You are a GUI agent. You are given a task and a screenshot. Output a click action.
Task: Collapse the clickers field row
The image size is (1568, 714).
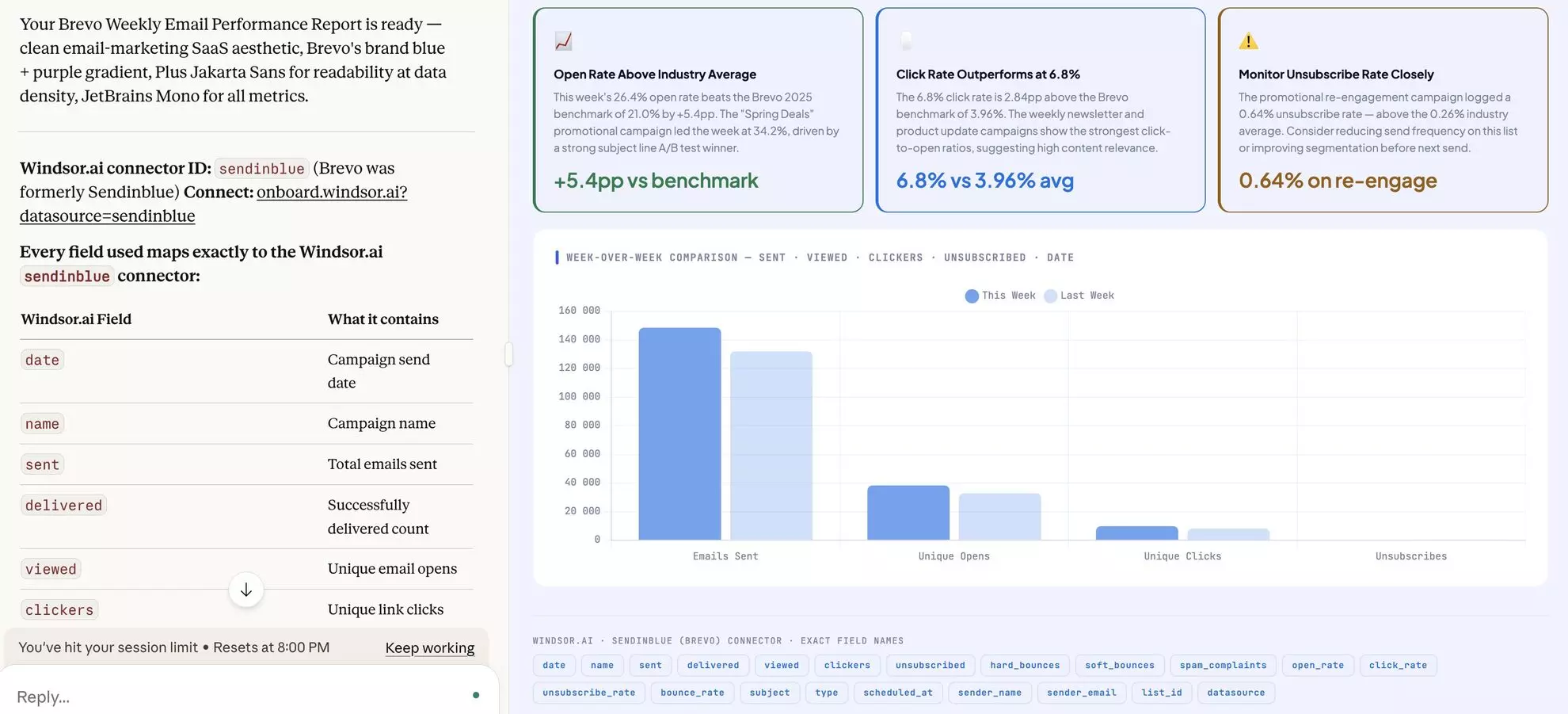(59, 609)
